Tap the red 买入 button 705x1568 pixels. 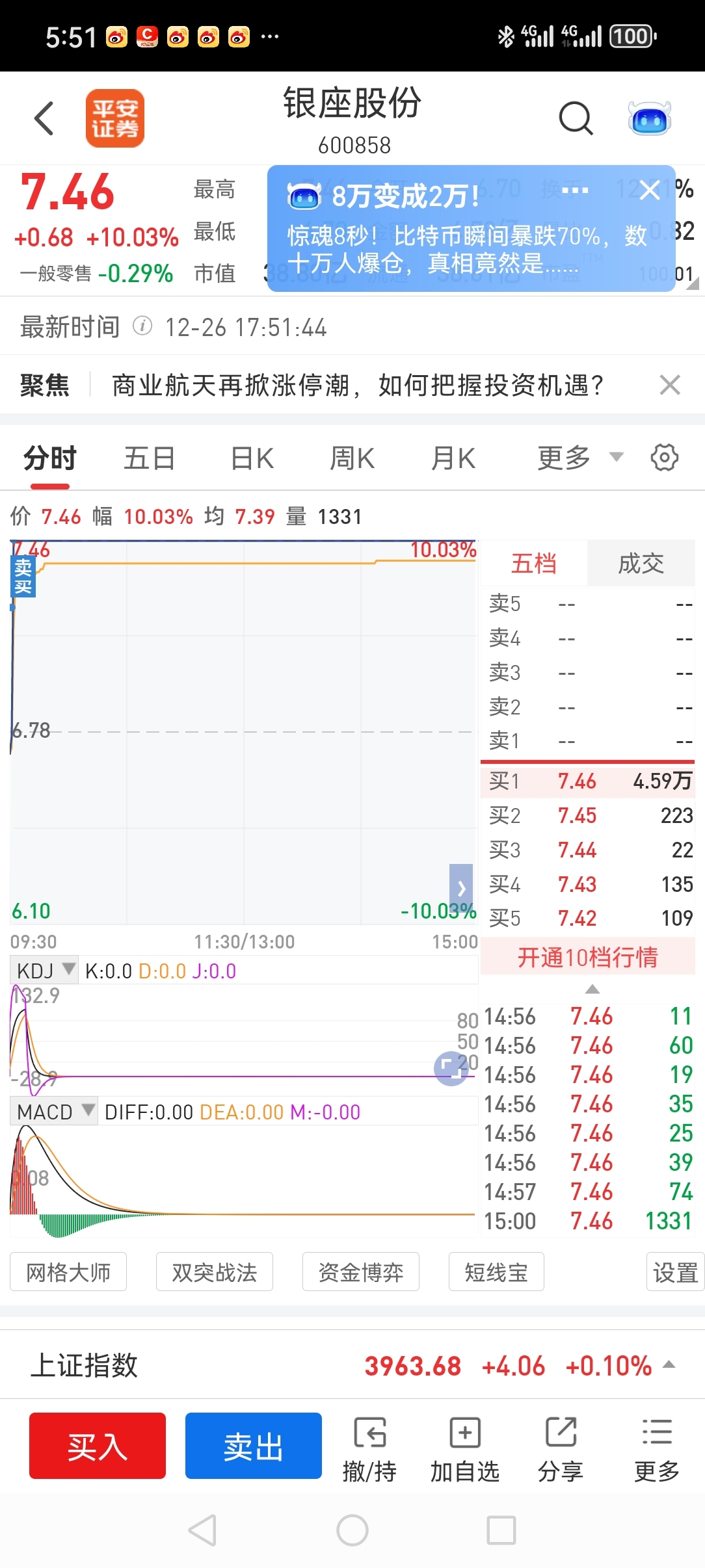[98, 1446]
